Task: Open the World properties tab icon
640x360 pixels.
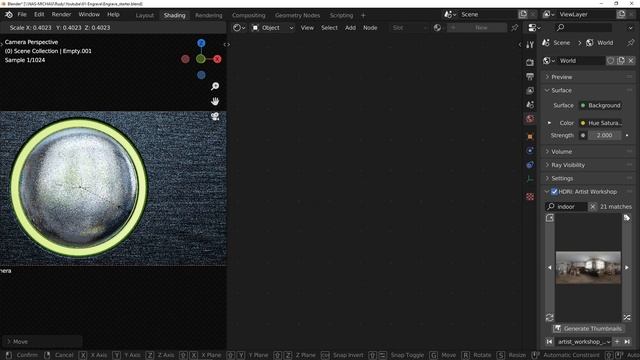Action: pyautogui.click(x=530, y=119)
